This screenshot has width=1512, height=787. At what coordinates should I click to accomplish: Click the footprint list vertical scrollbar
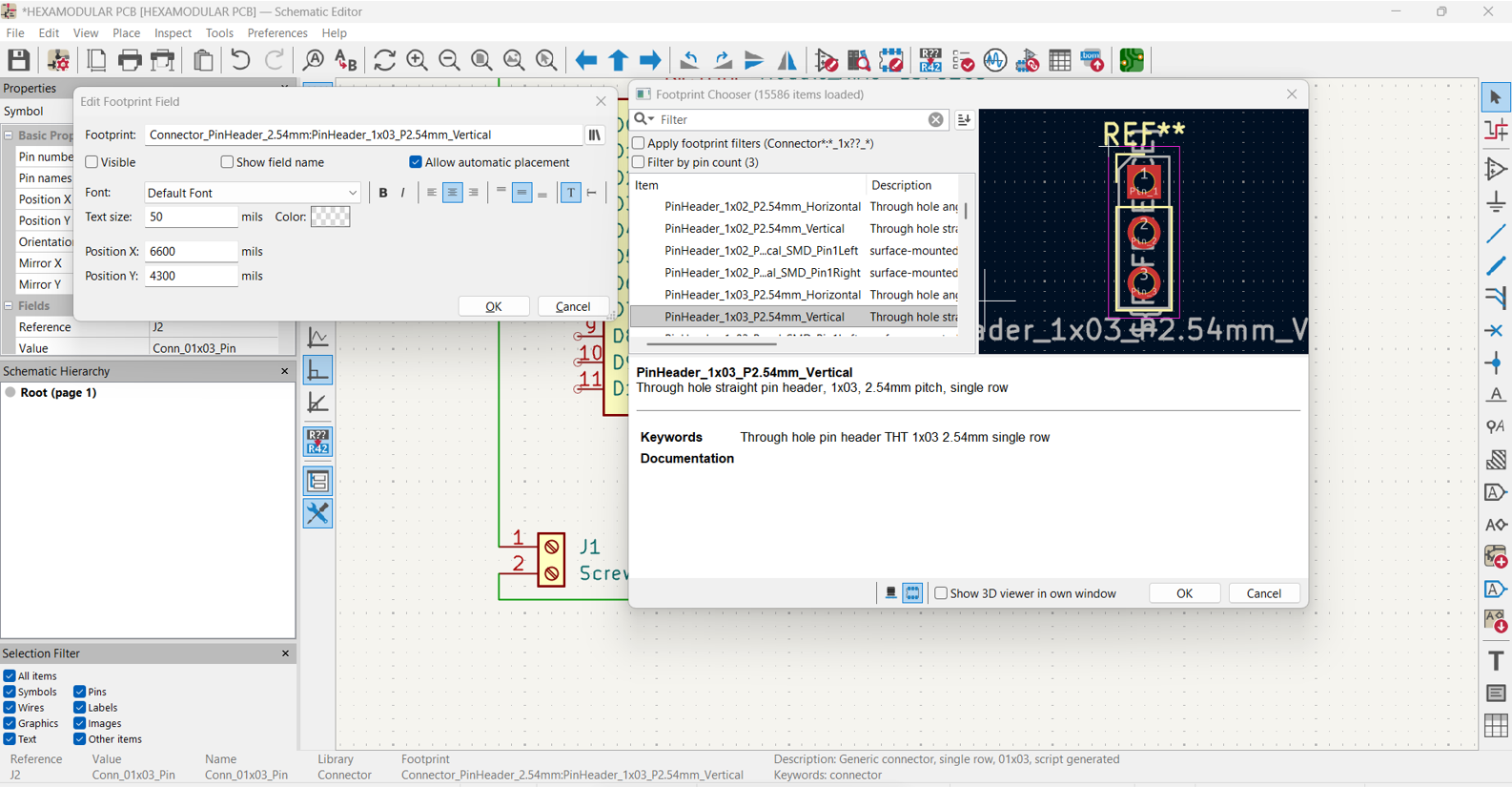pos(966,210)
